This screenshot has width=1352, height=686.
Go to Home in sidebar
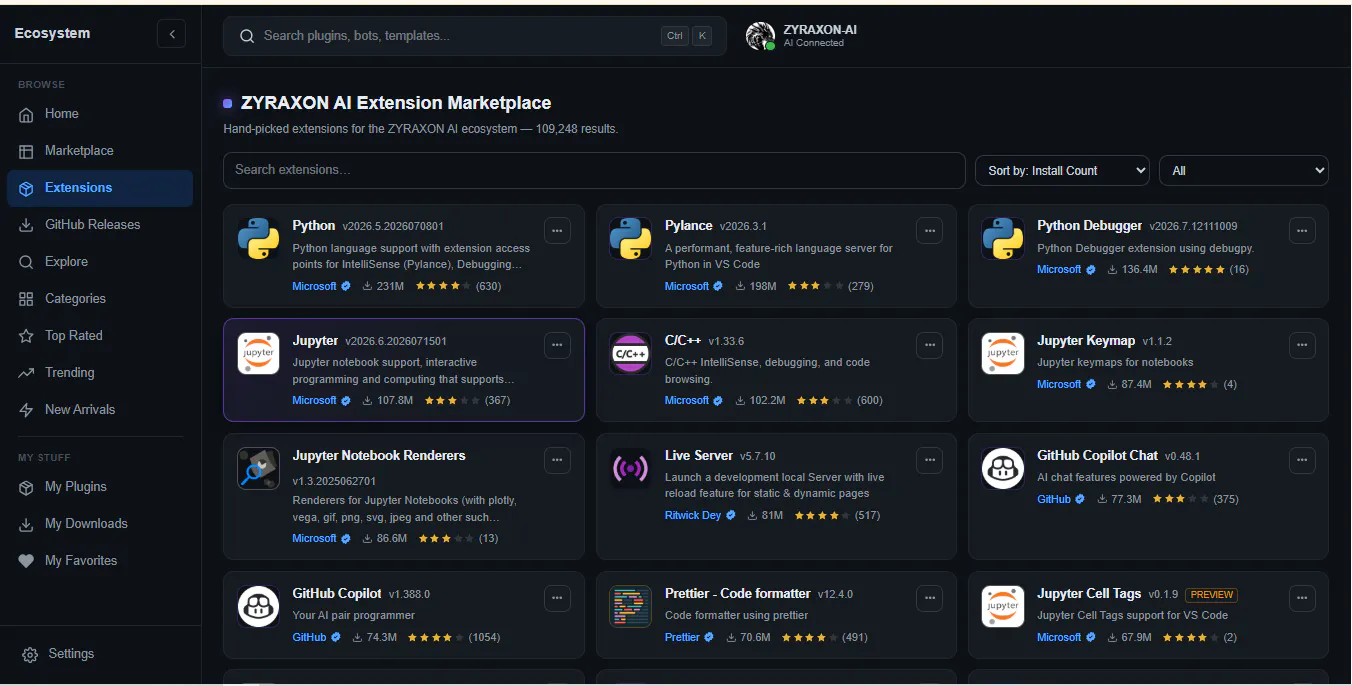pyautogui.click(x=100, y=114)
